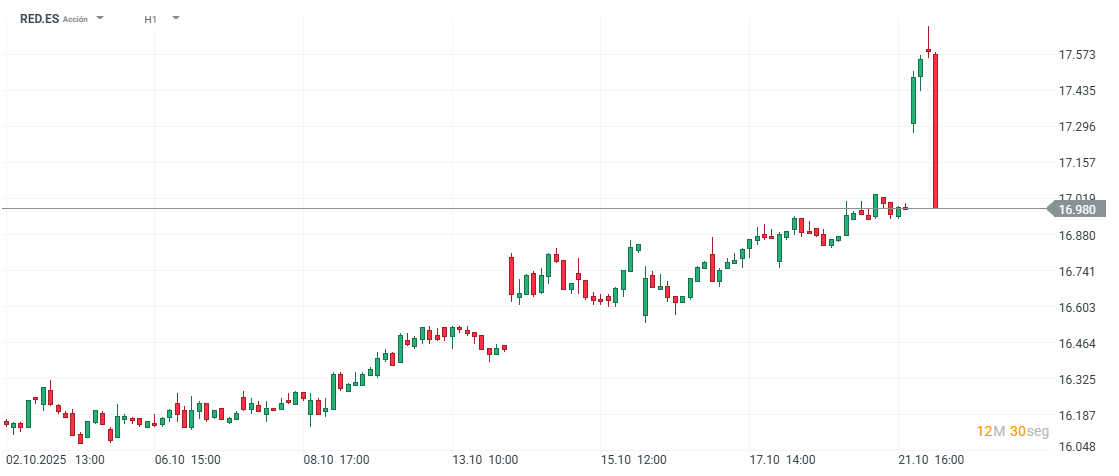Image resolution: width=1119 pixels, height=476 pixels.
Task: Select the 08.10 17:00 time label
Action: tap(337, 460)
